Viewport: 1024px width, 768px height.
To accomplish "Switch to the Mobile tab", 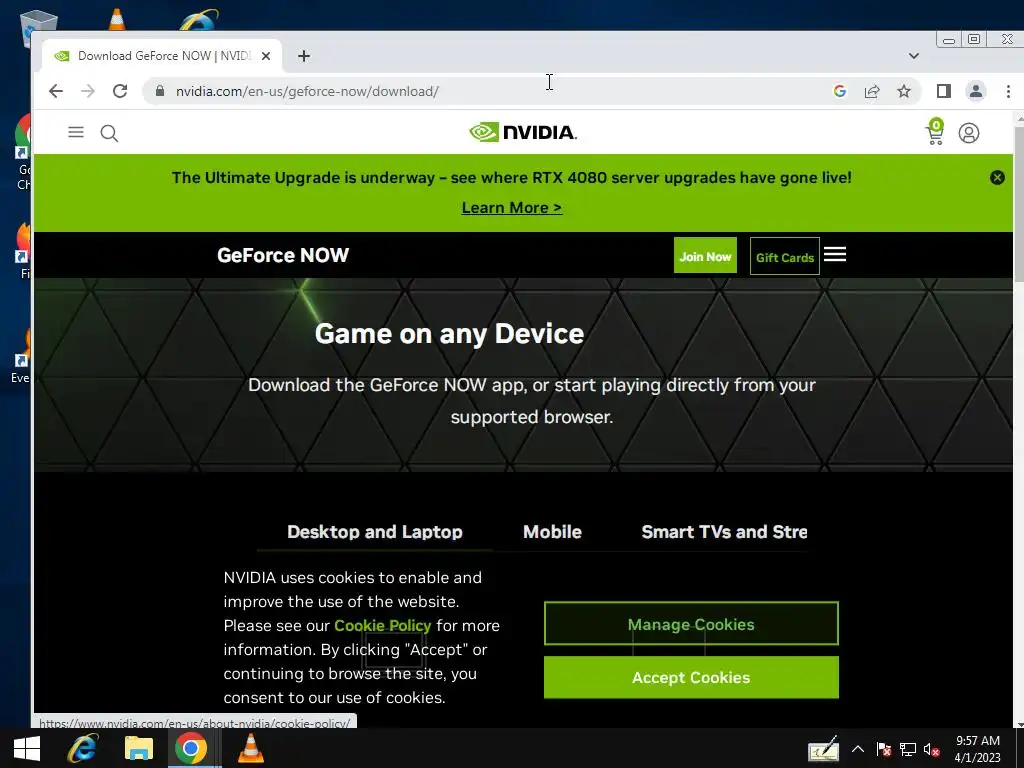I will tap(552, 532).
